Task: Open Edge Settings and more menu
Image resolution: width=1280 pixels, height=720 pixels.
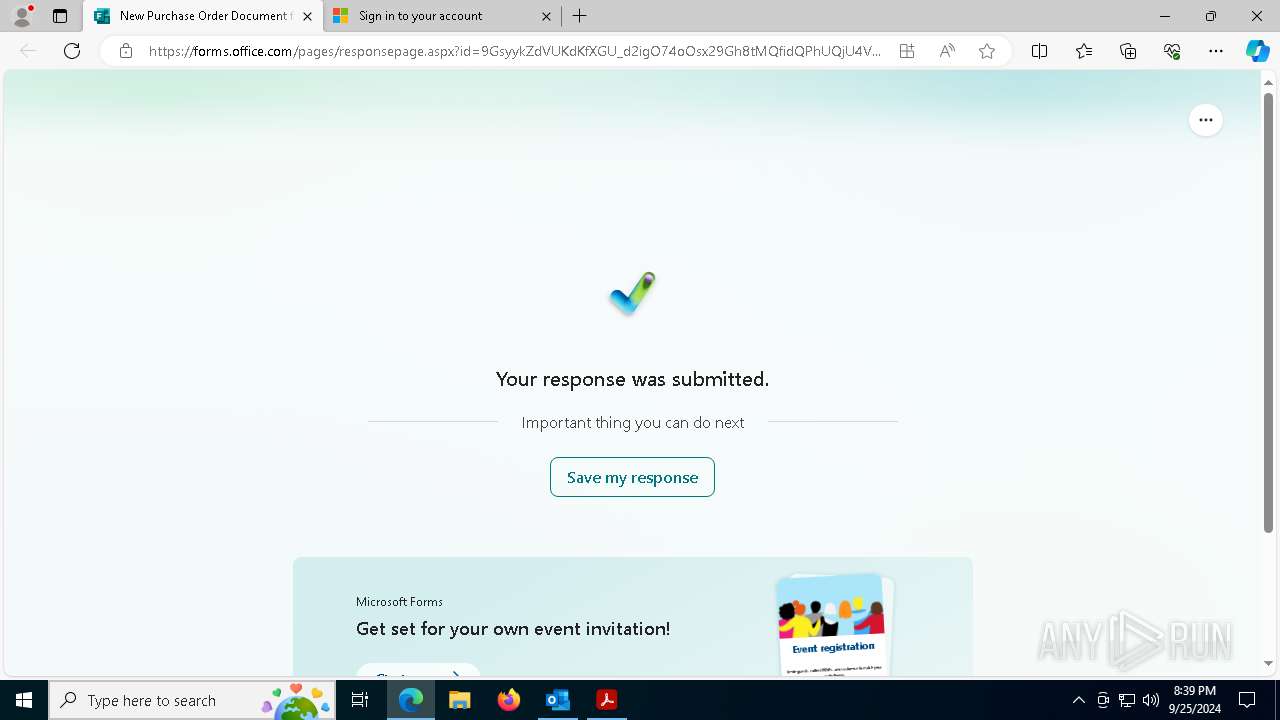Action: [1216, 51]
